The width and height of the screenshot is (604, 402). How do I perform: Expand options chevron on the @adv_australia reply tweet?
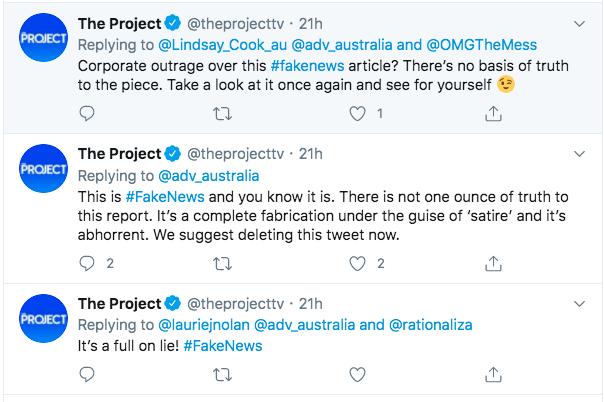[579, 154]
